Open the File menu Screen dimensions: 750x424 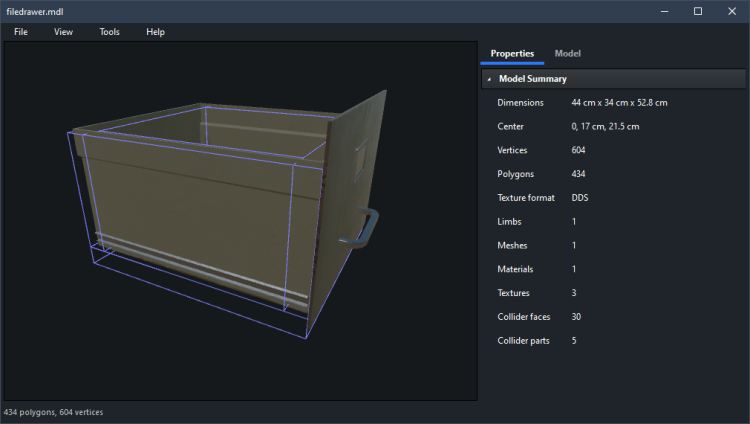[21, 32]
